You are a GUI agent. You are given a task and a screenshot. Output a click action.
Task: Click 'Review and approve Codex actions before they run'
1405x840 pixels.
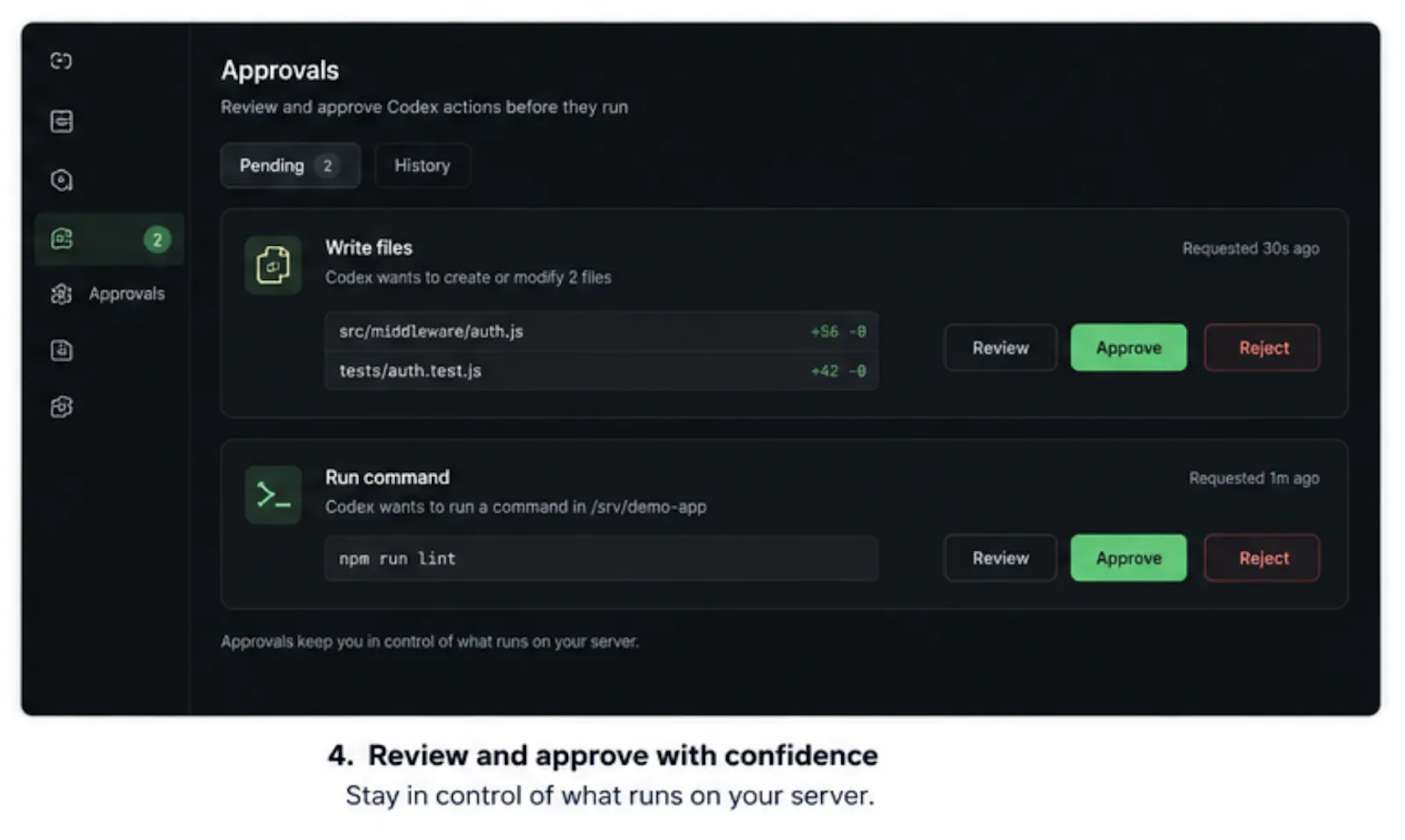(424, 107)
